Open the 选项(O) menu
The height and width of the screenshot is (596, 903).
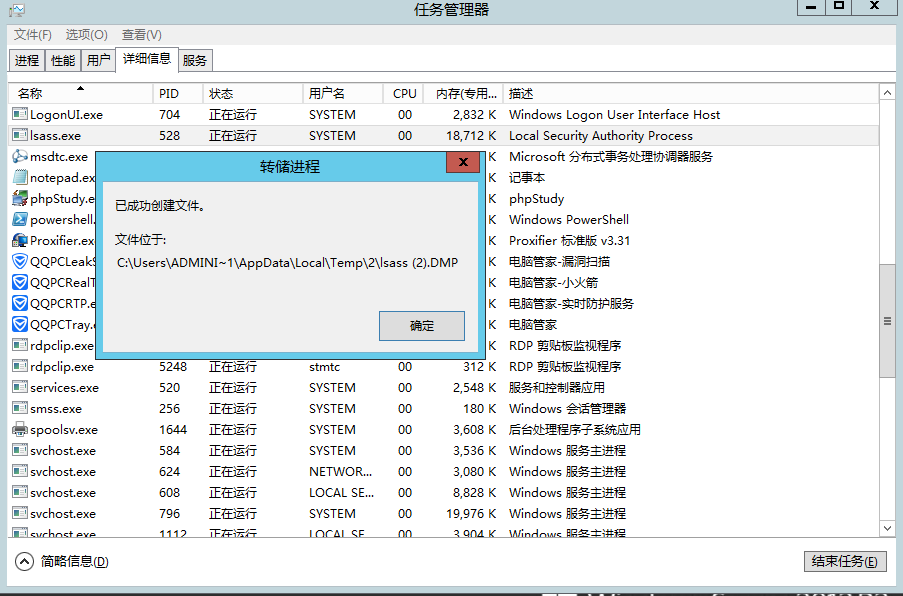(x=86, y=35)
